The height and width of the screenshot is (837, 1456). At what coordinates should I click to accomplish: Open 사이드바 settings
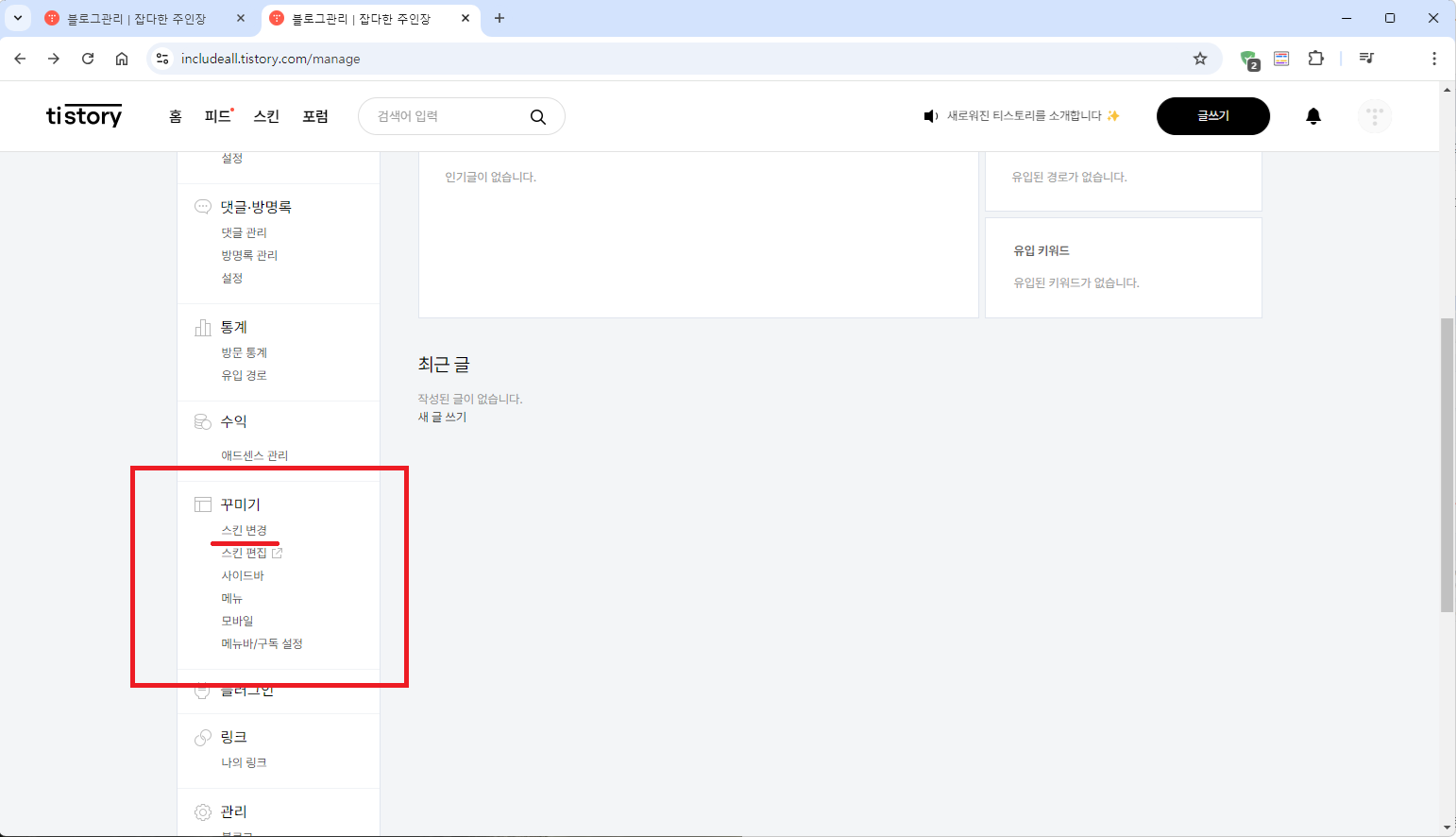pyautogui.click(x=243, y=575)
